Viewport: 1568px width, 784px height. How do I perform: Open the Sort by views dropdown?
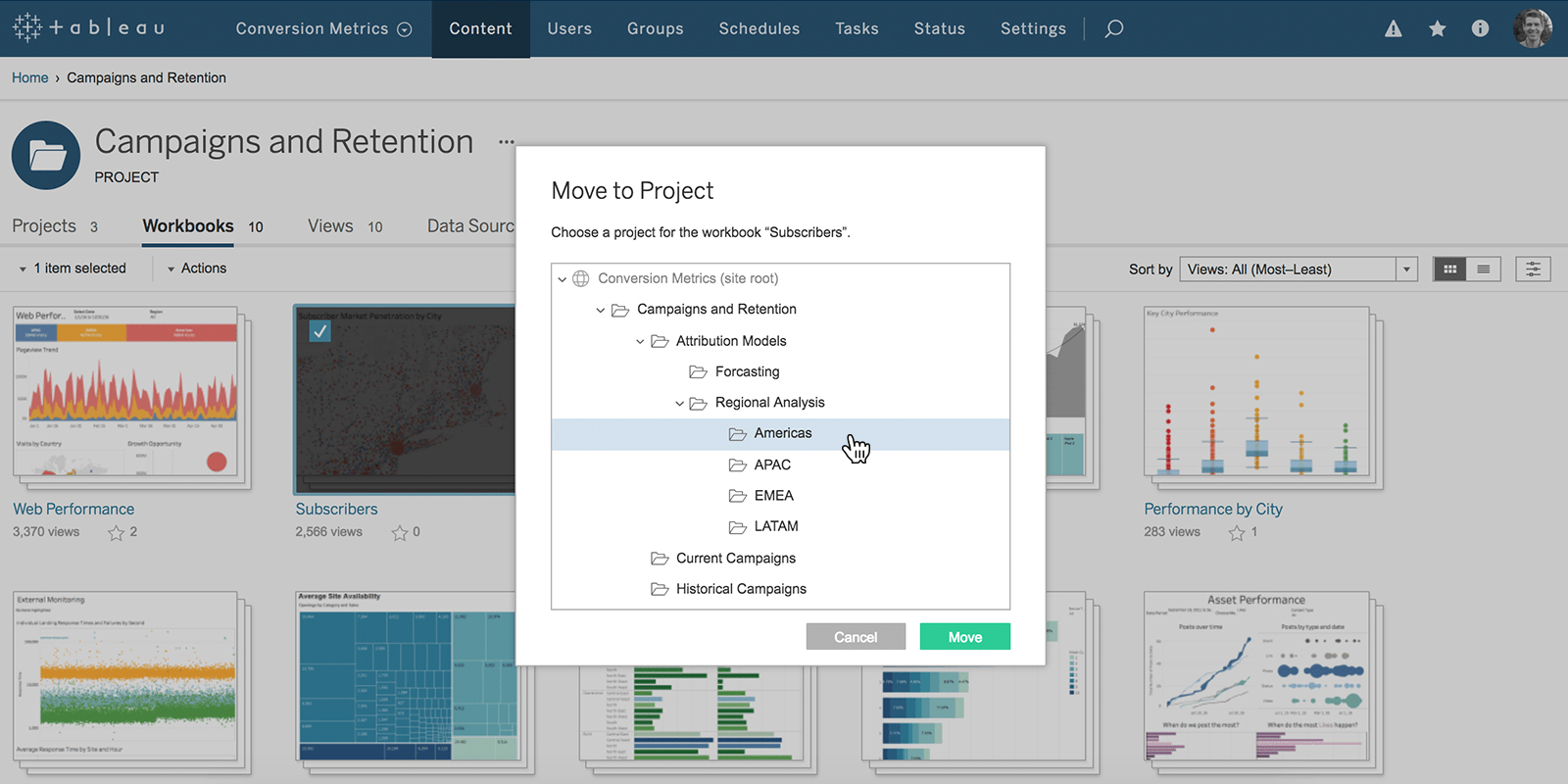[1298, 269]
